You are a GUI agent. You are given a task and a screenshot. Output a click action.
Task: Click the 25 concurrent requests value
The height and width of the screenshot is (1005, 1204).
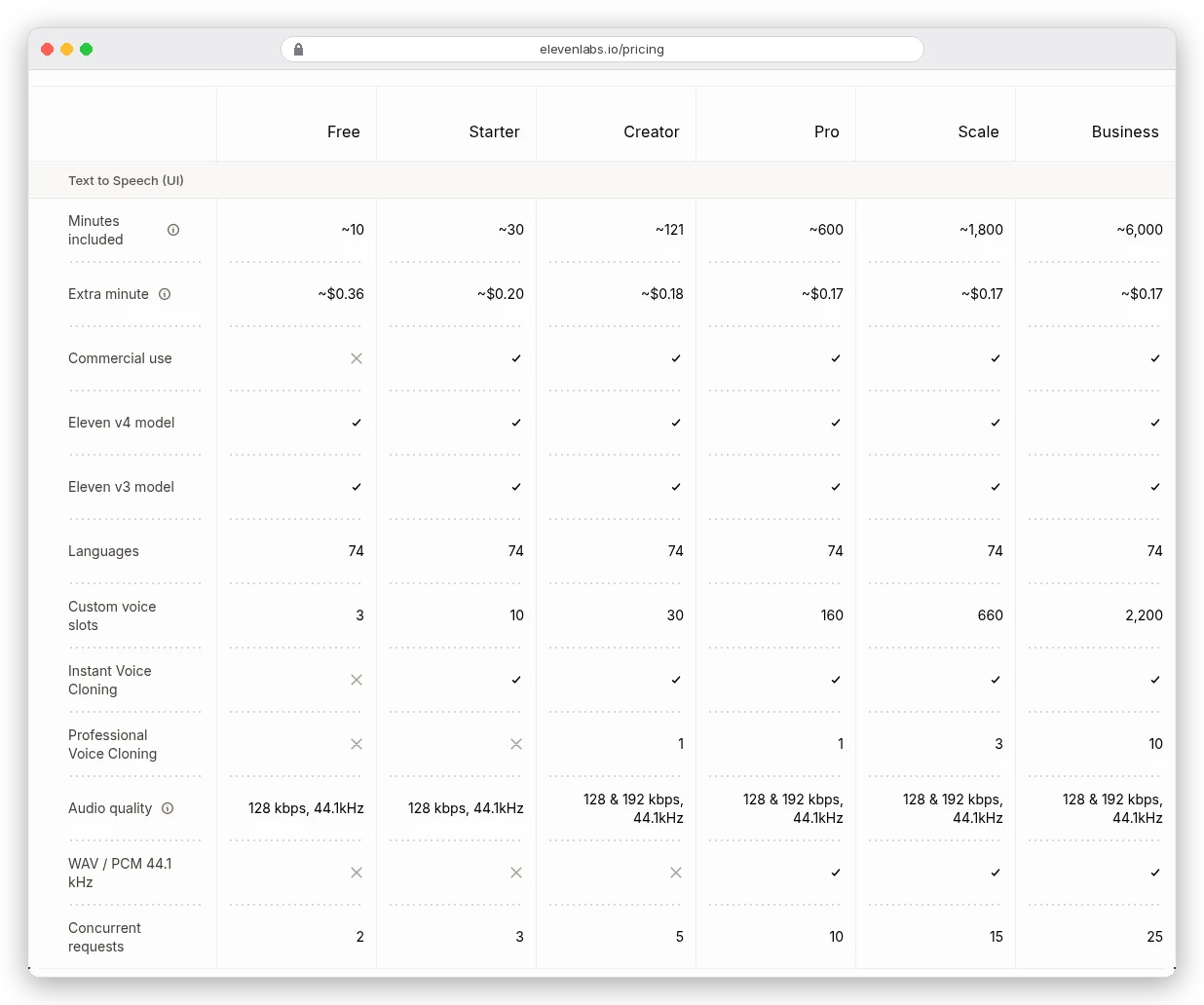(1154, 937)
